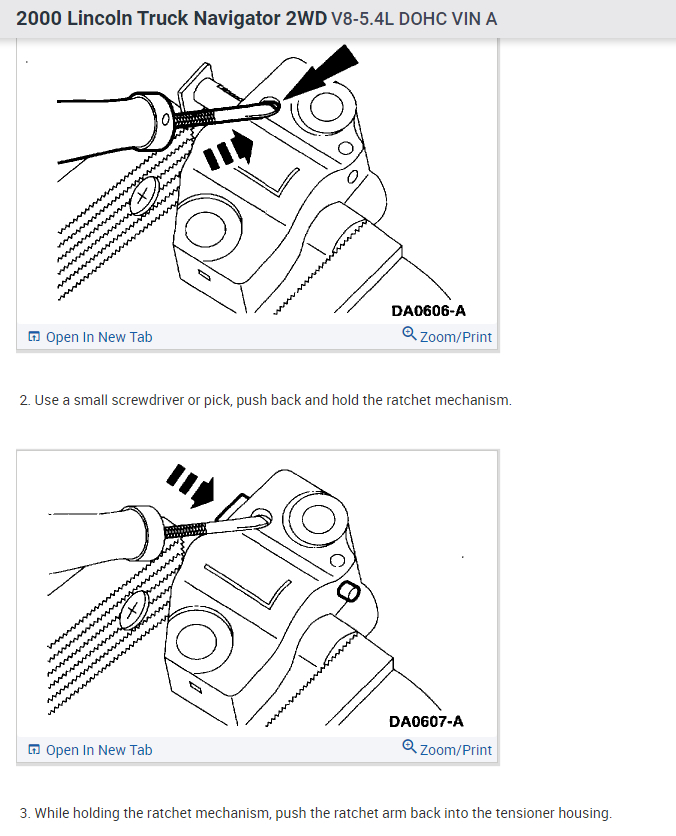Click the V8-5.4L DOHC VIN A engine text
Viewport: 676px width, 836px height.
(x=414, y=19)
